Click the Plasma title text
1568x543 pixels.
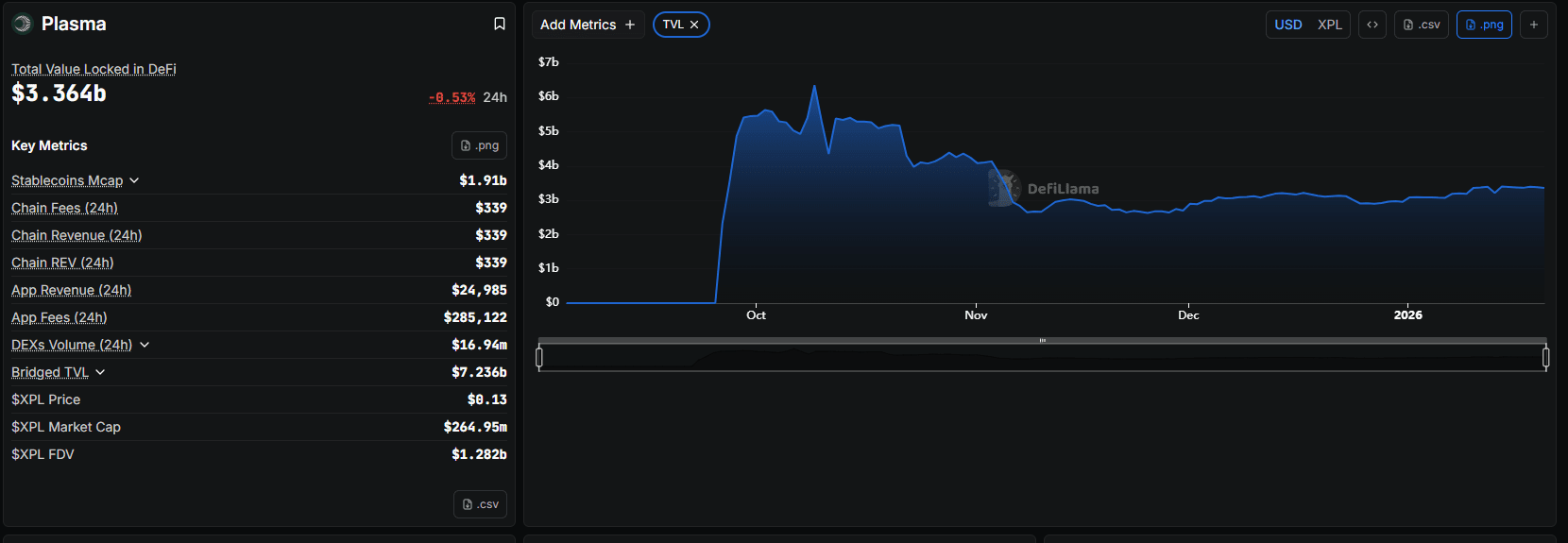74,24
